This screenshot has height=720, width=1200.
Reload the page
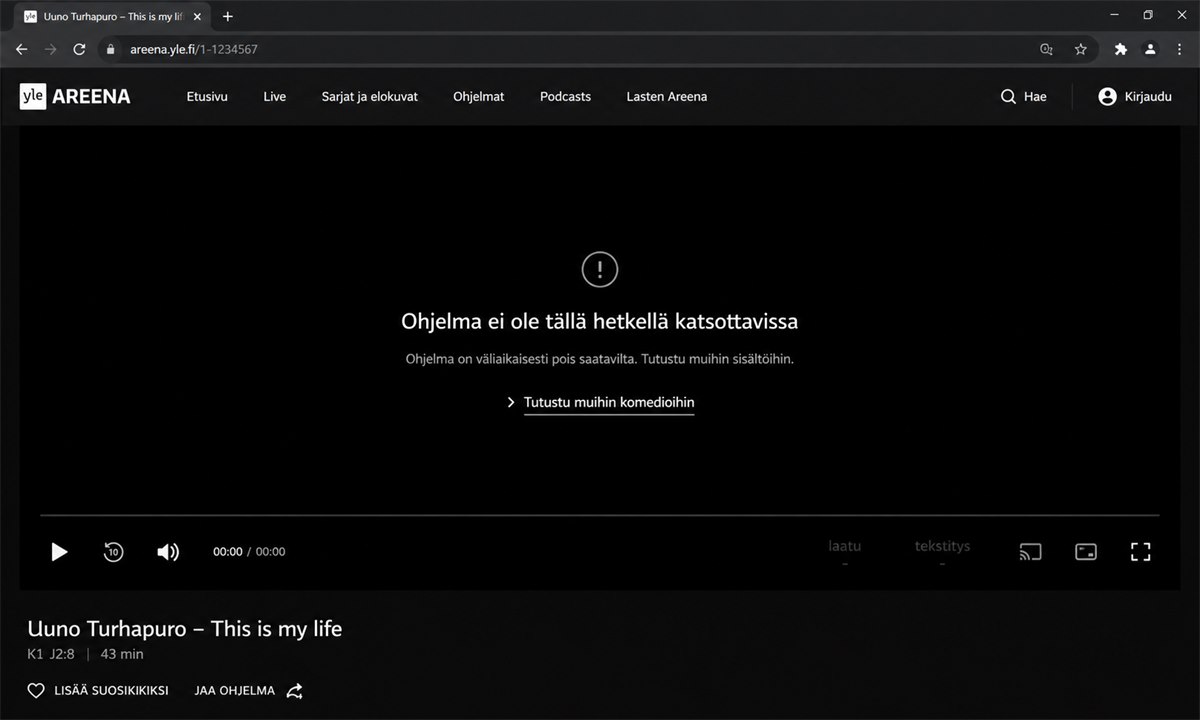pos(80,49)
